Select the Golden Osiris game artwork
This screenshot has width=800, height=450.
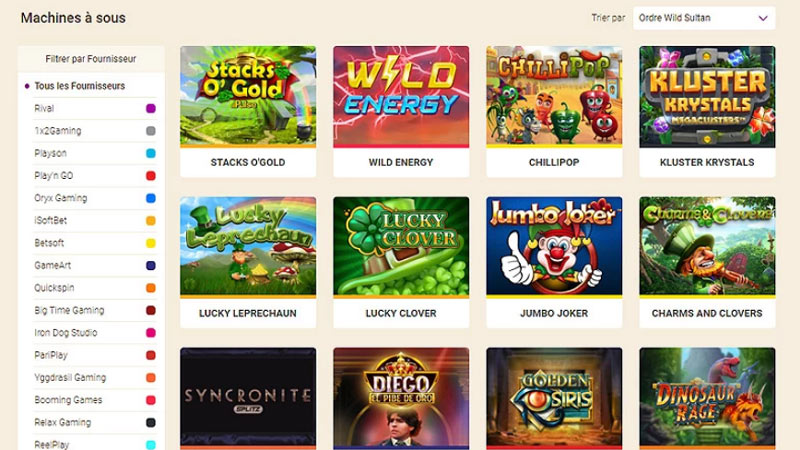tap(554, 397)
